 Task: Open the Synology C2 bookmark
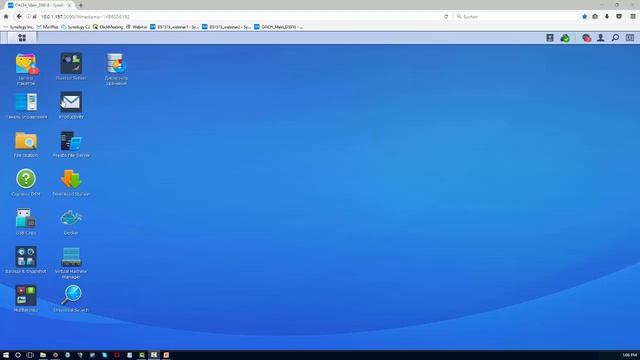pyautogui.click(x=76, y=27)
